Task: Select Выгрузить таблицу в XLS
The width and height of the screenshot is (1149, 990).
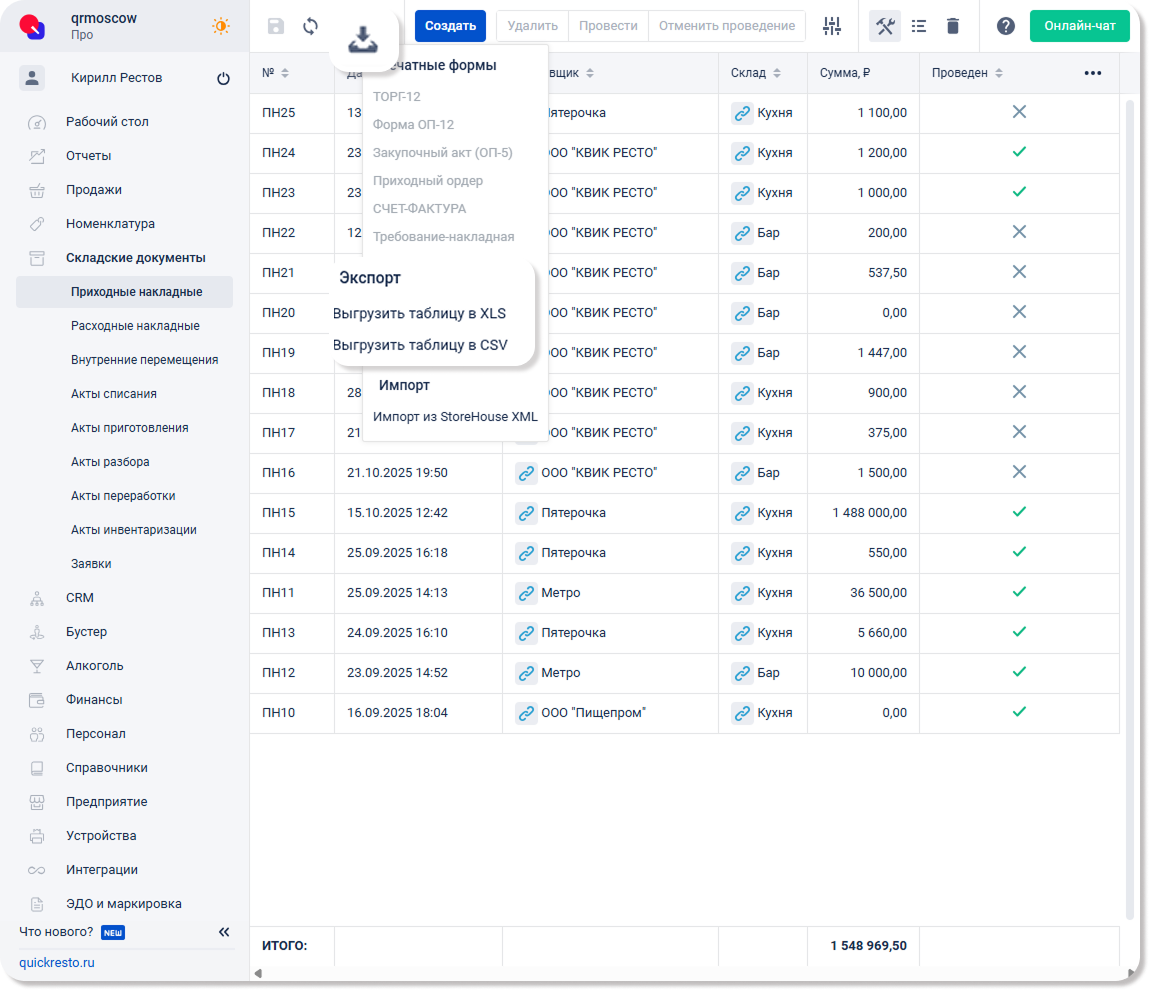Action: coord(420,313)
